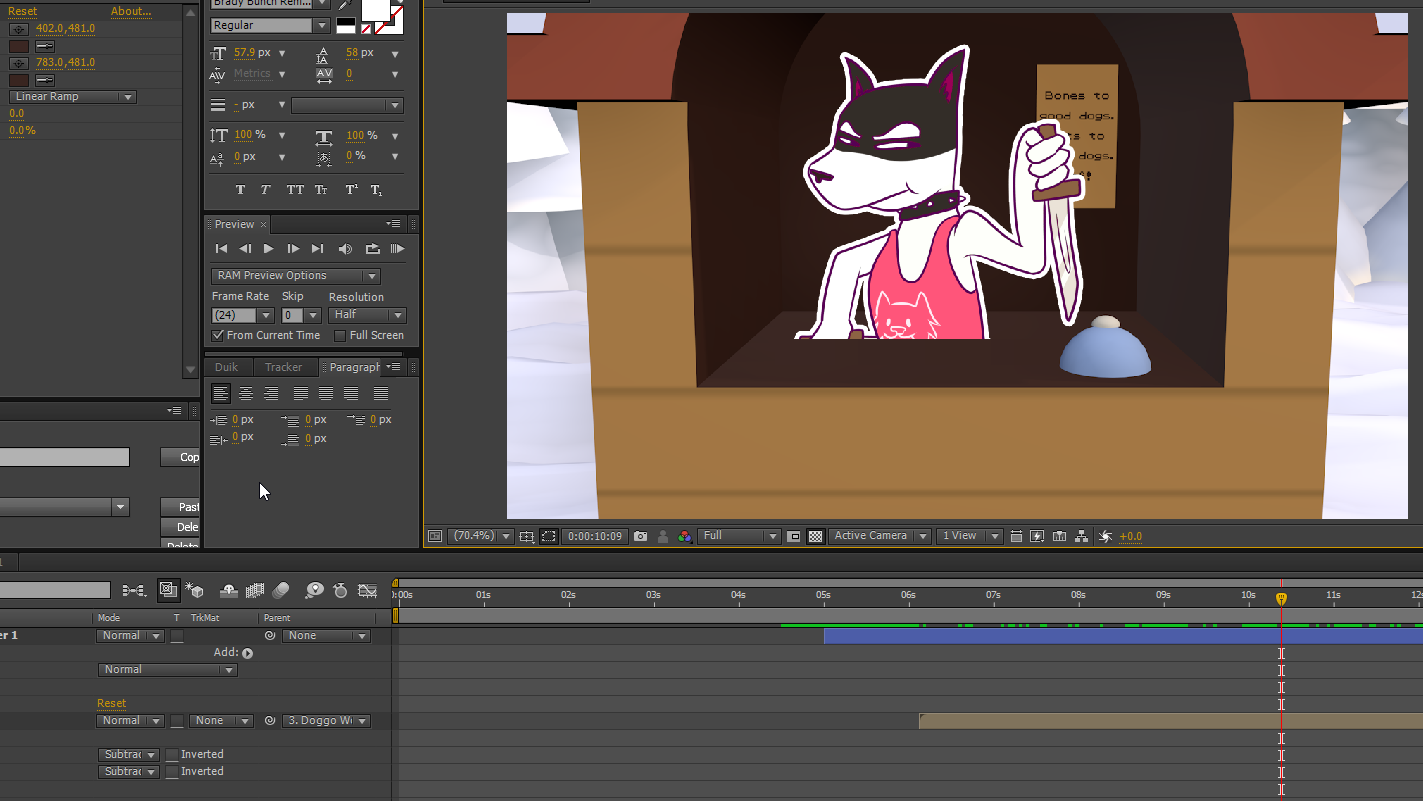Start RAM Preview playback
The width and height of the screenshot is (1423, 801).
[x=397, y=249]
